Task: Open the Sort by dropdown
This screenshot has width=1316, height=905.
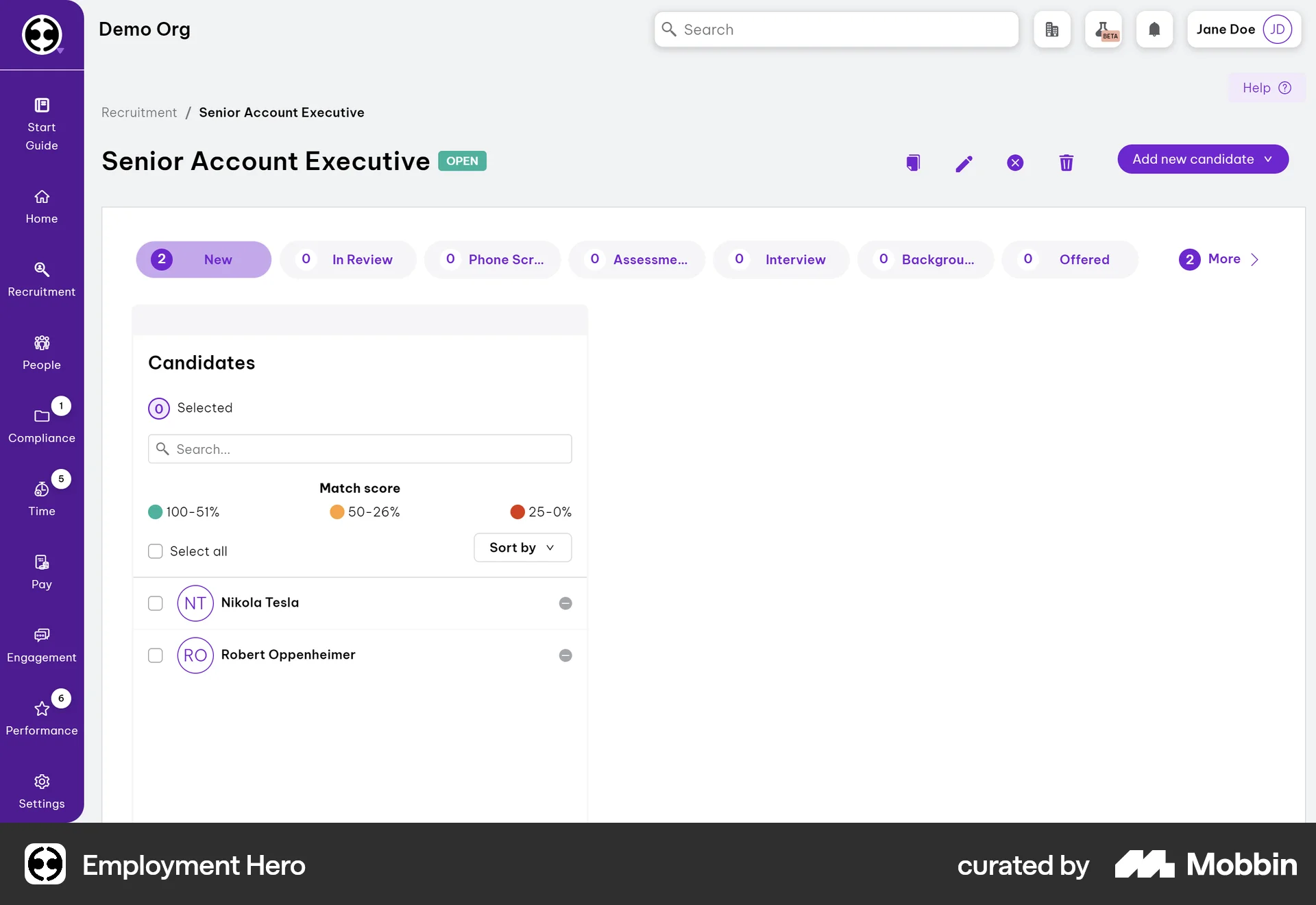Action: coord(522,547)
